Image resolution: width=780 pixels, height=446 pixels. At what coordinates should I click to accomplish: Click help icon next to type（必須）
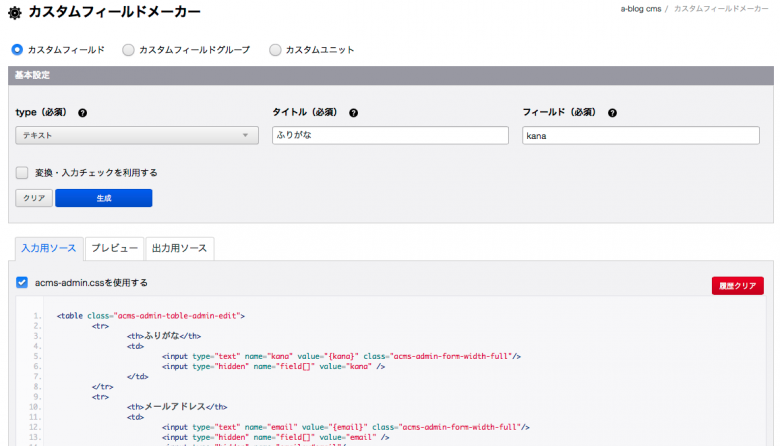pyautogui.click(x=83, y=113)
